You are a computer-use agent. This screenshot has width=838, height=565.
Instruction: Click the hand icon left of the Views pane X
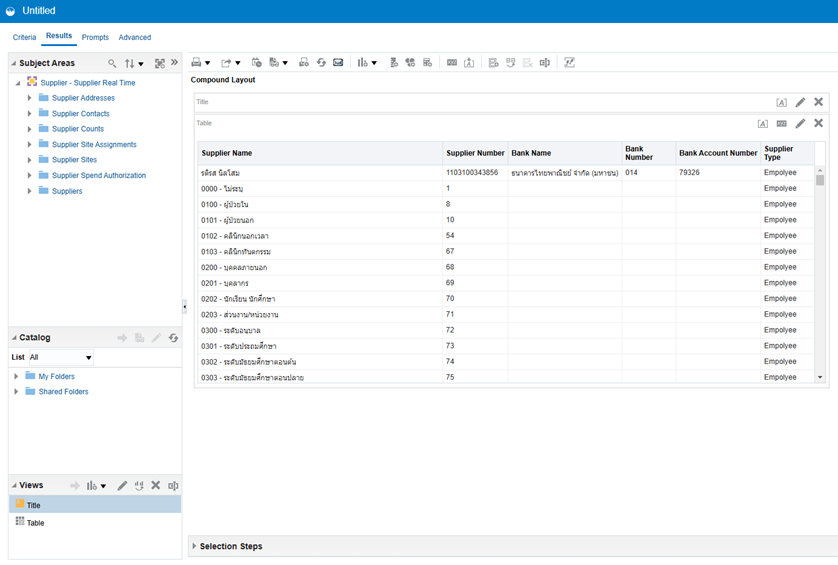click(139, 485)
